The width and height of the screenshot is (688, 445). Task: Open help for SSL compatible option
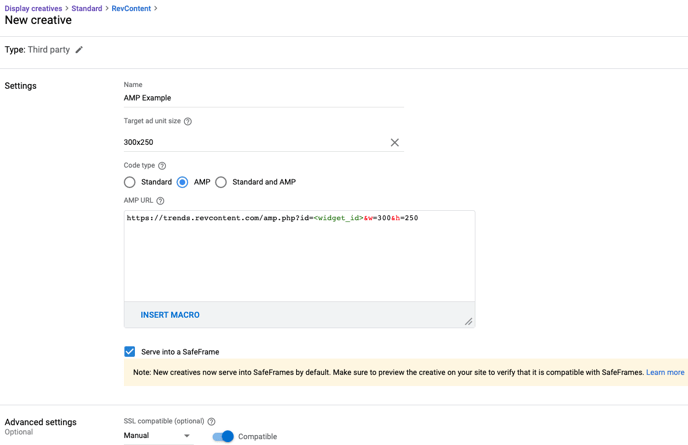coord(211,421)
